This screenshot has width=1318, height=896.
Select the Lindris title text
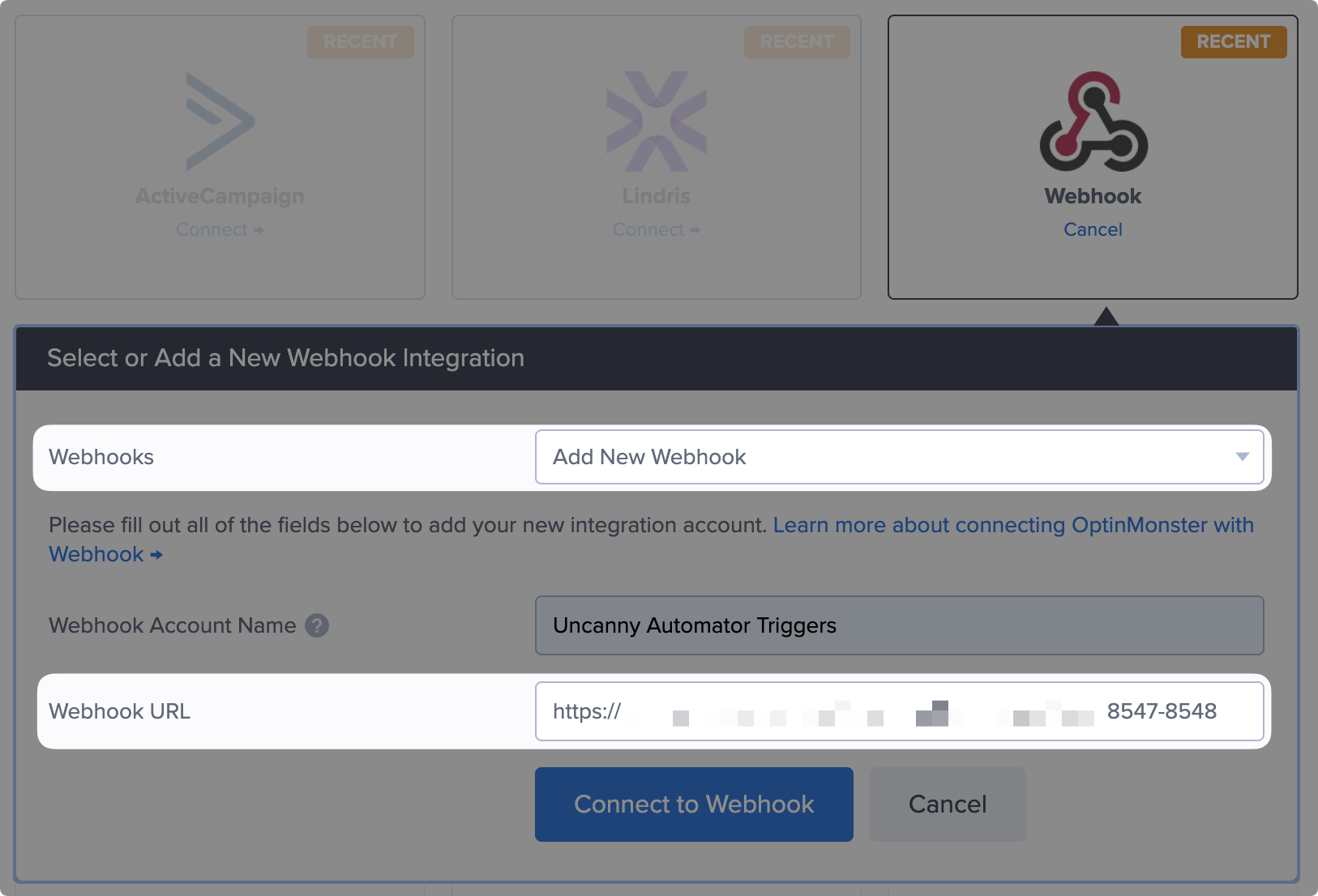(656, 196)
